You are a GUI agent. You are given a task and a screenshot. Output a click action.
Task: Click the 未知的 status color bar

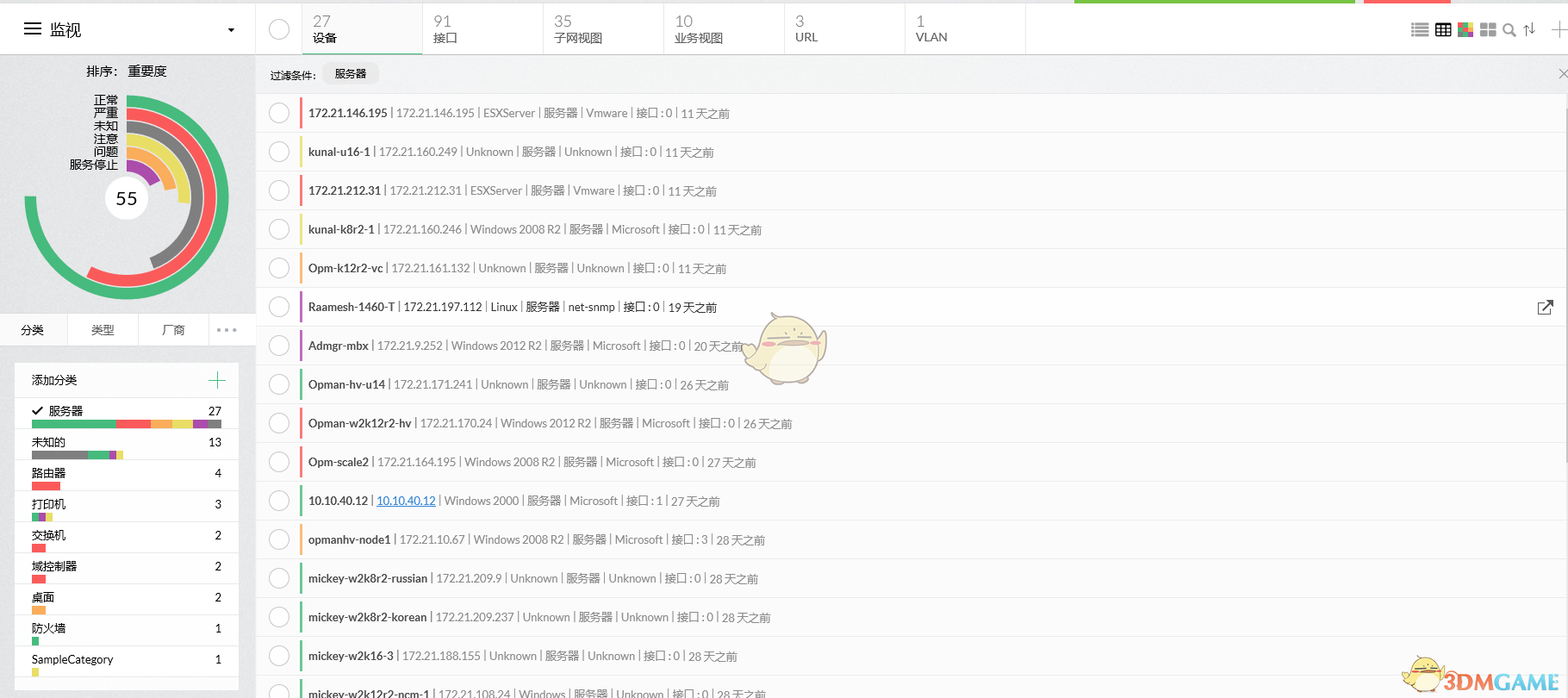coord(78,455)
